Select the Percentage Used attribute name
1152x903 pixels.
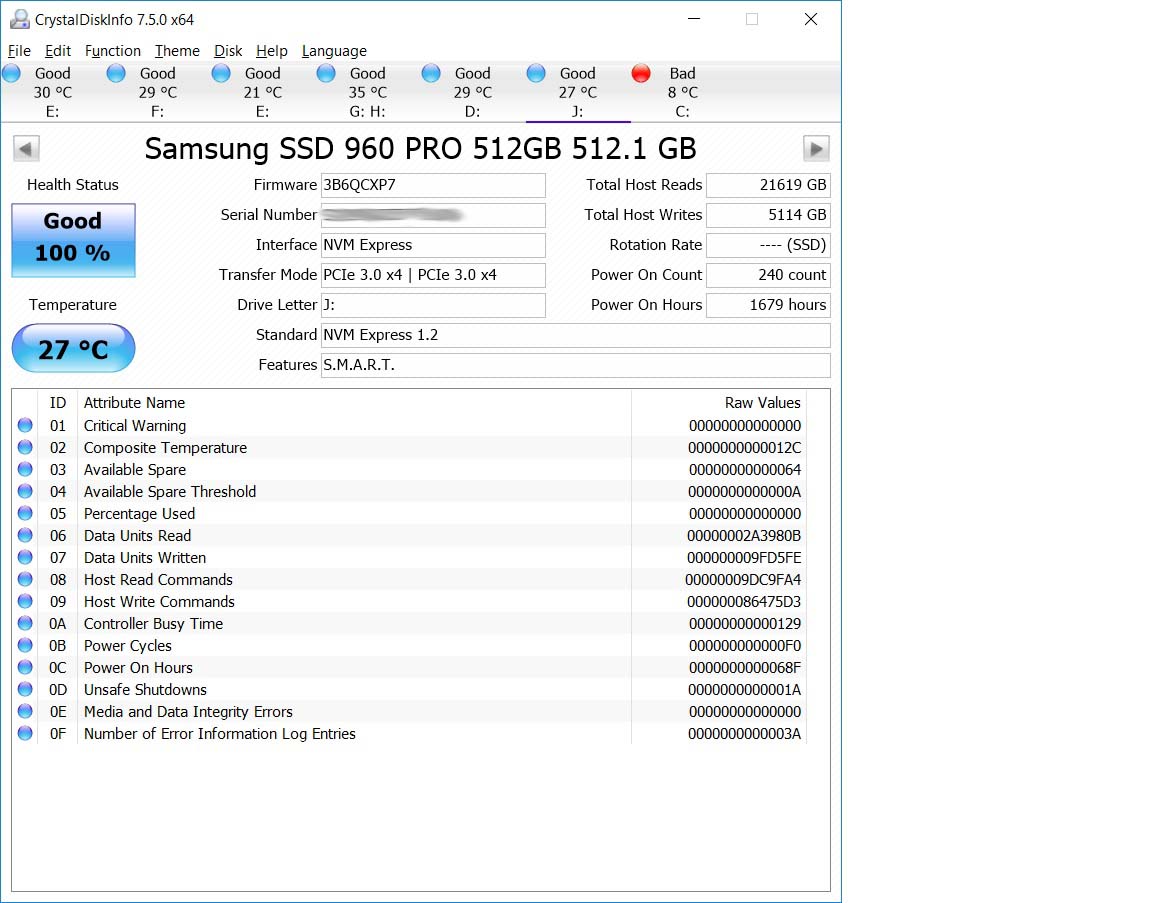pyautogui.click(x=139, y=514)
